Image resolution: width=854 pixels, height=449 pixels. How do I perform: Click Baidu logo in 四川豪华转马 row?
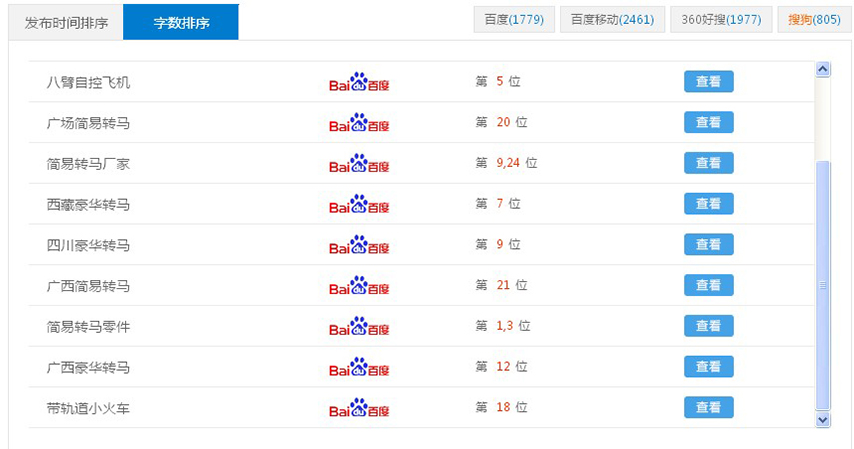359,245
